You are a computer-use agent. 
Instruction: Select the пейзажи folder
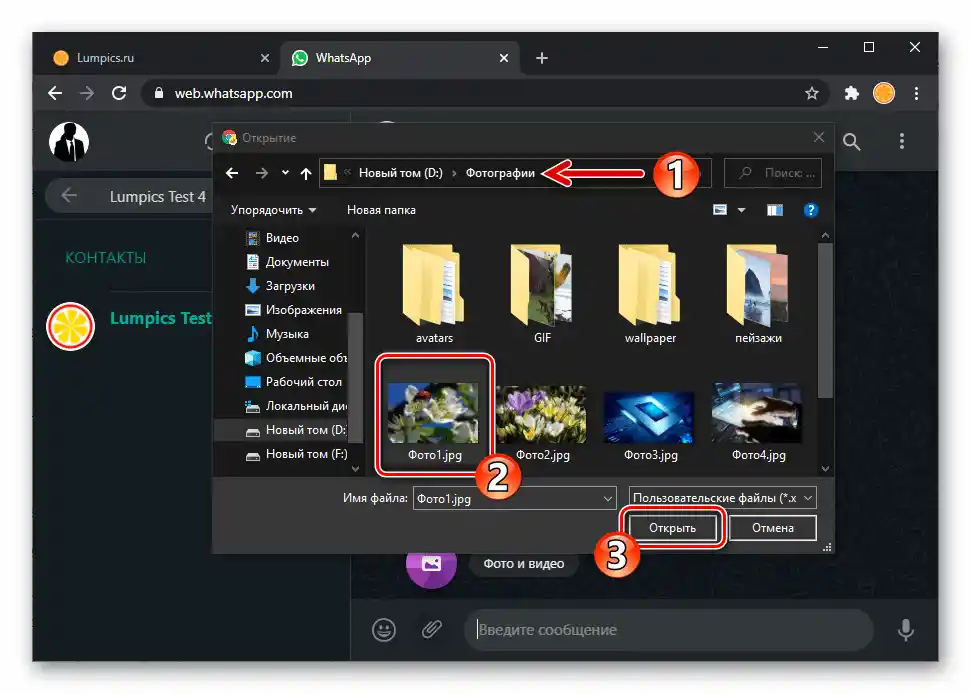[758, 294]
